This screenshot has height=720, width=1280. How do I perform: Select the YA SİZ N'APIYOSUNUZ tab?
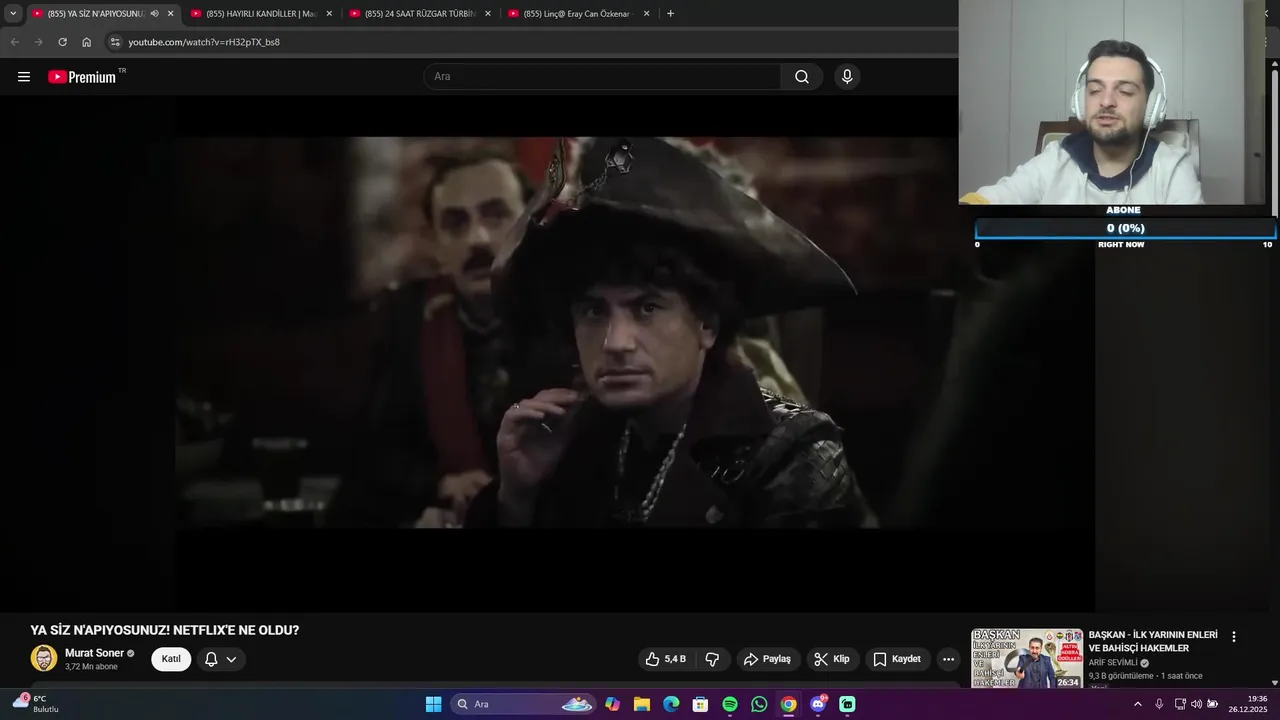tap(95, 14)
